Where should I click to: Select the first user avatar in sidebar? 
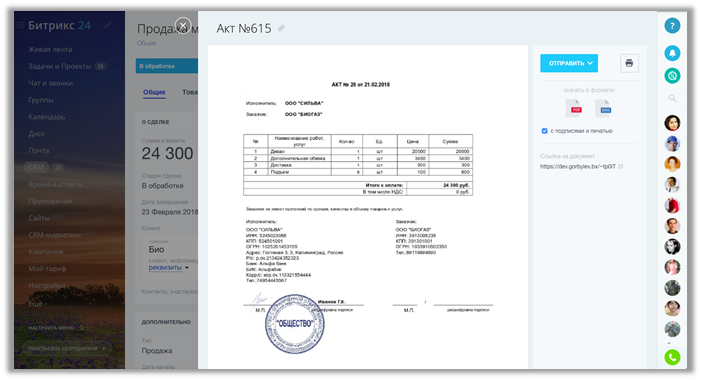672,122
